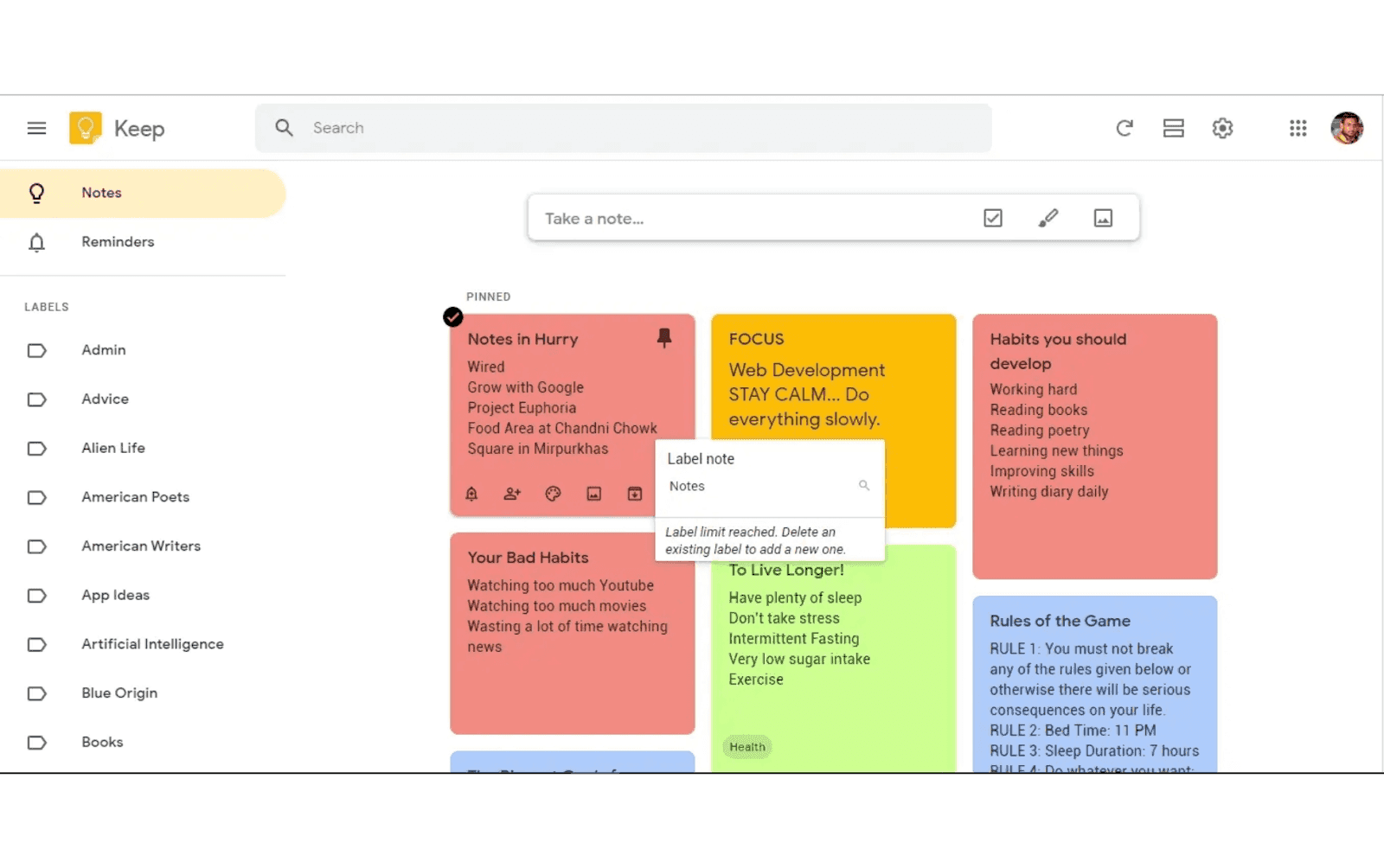Viewport: 1384px width, 868px height.
Task: Archive the Notes in Hurry note
Action: pyautogui.click(x=634, y=493)
